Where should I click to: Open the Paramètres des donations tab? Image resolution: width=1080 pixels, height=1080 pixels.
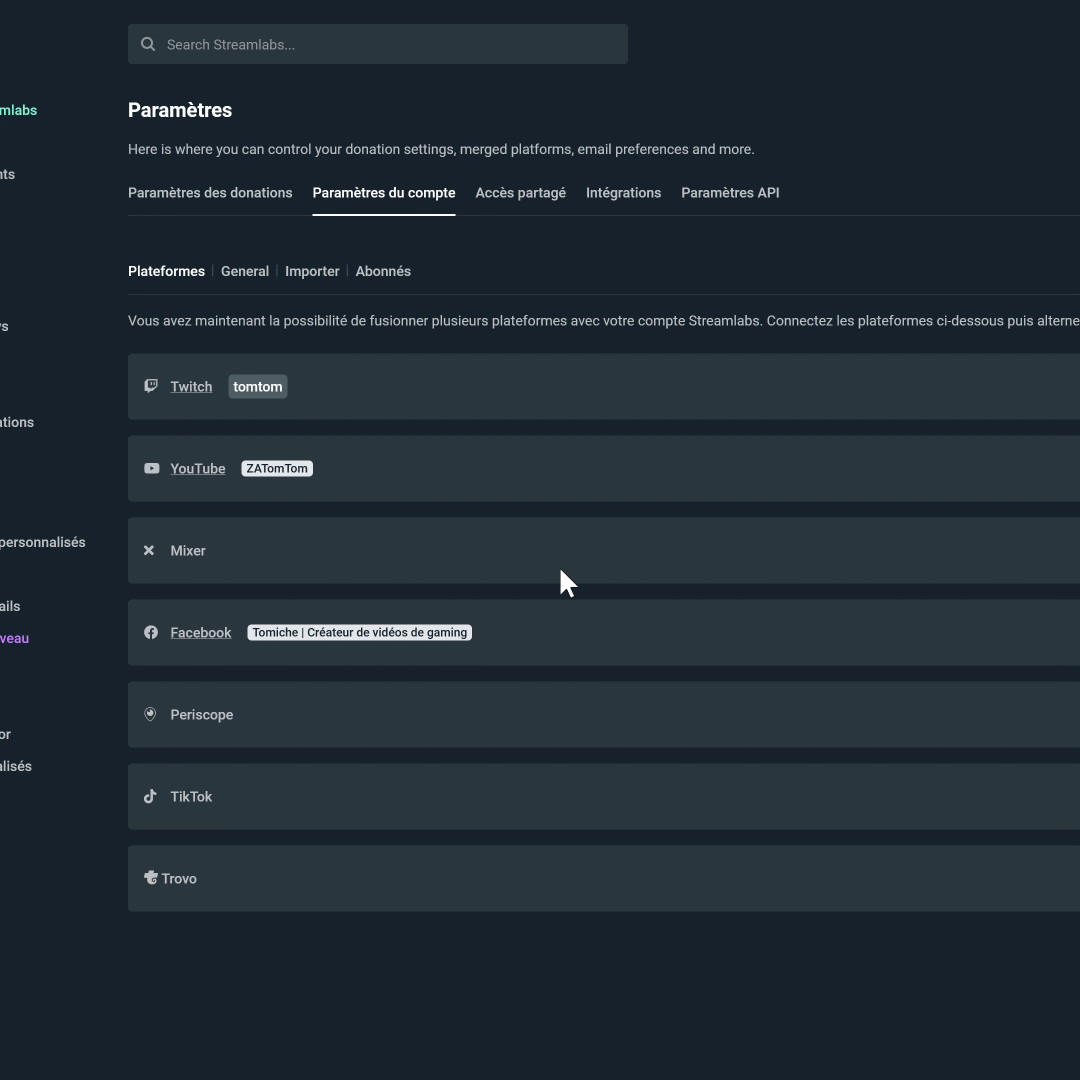(x=210, y=193)
